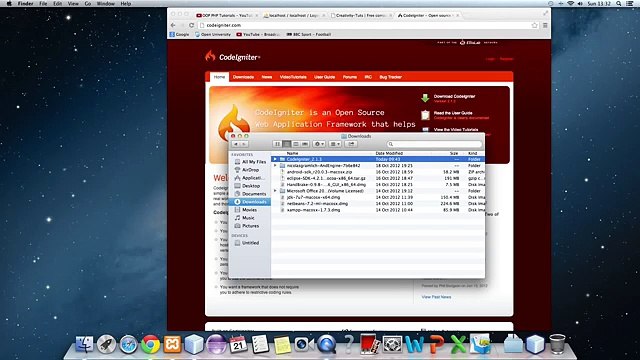Click Read the User Guide link
Viewport: 640px width, 360px height.
tap(453, 113)
